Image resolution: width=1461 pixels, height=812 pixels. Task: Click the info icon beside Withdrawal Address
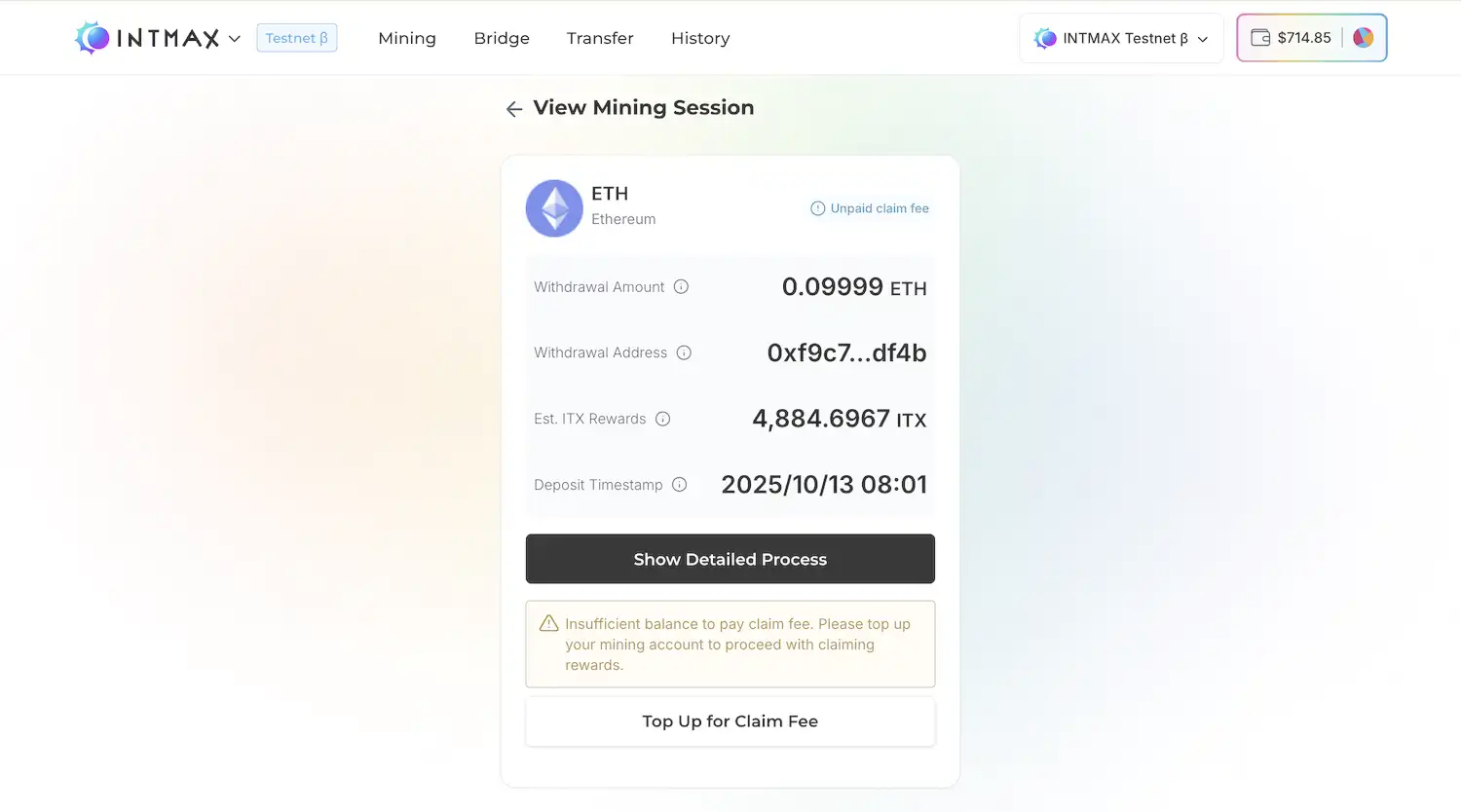tap(686, 352)
